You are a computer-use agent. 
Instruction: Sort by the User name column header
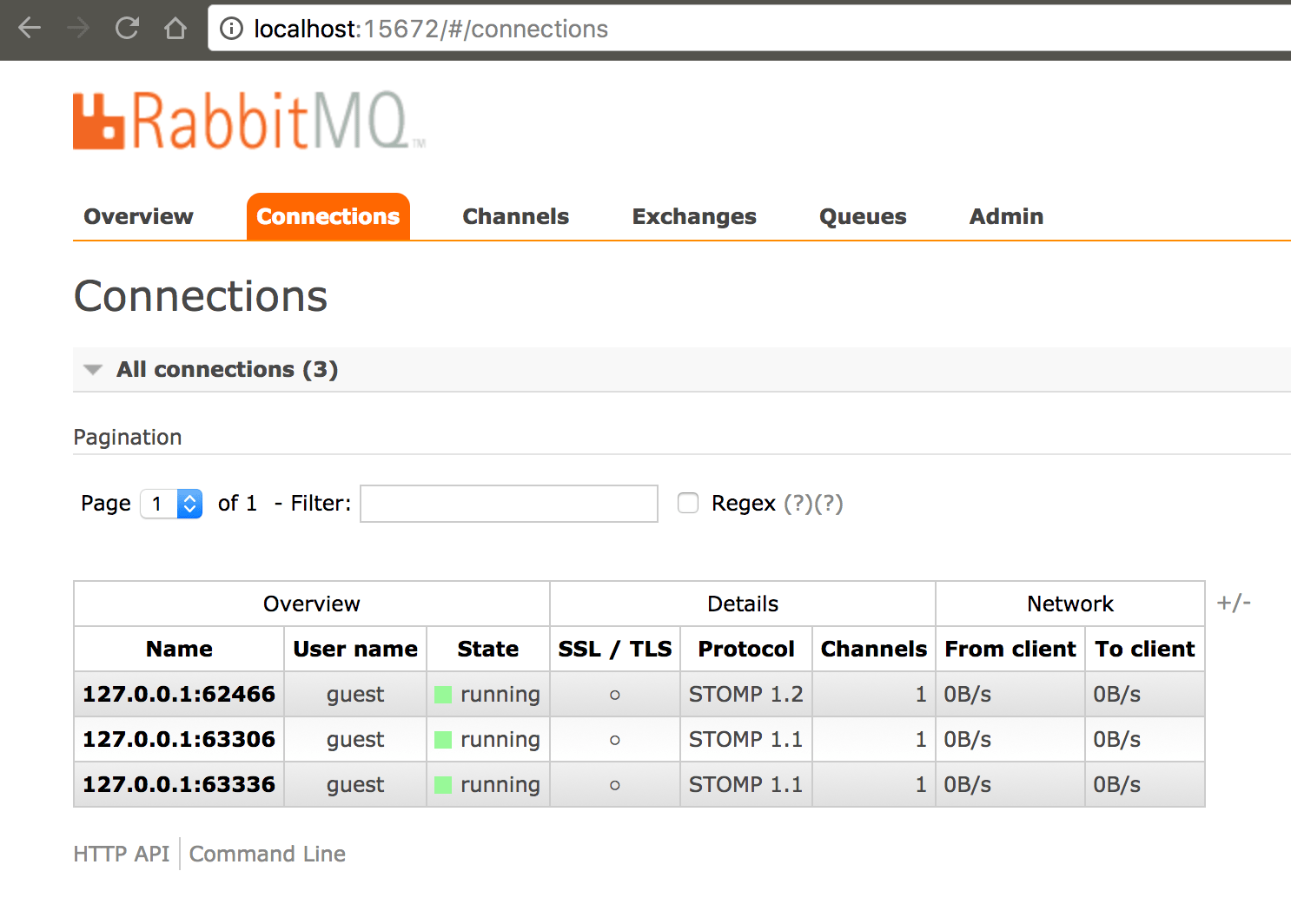point(355,649)
